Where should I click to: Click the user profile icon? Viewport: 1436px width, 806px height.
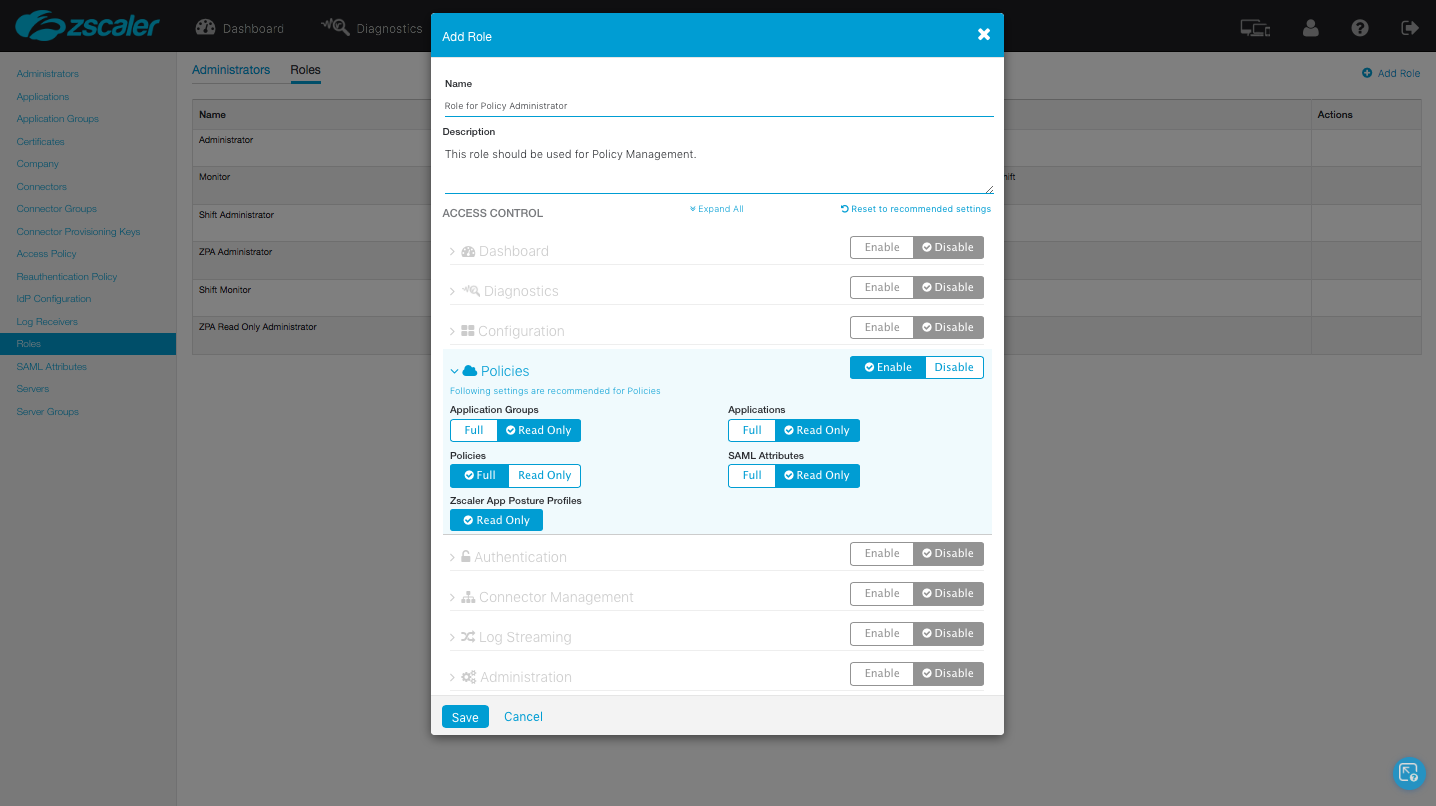[1310, 28]
